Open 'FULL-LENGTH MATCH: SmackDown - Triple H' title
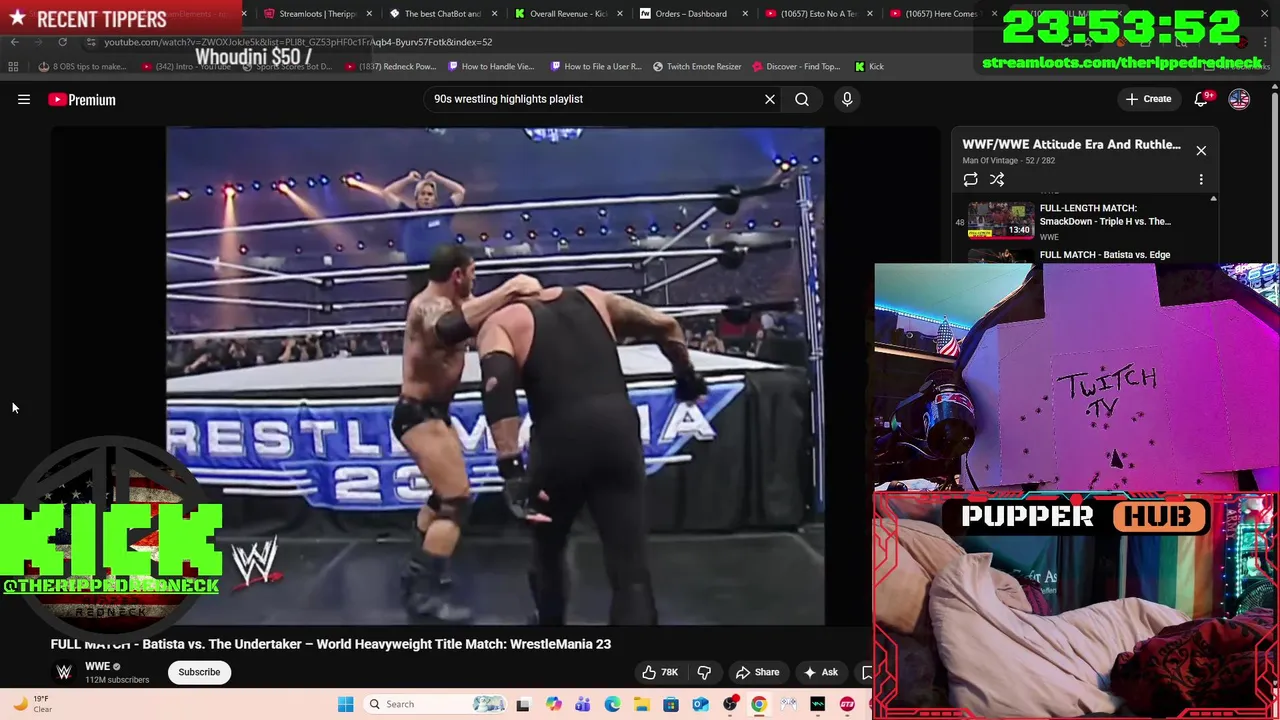Screen dimensions: 1280x720 pos(1105,215)
